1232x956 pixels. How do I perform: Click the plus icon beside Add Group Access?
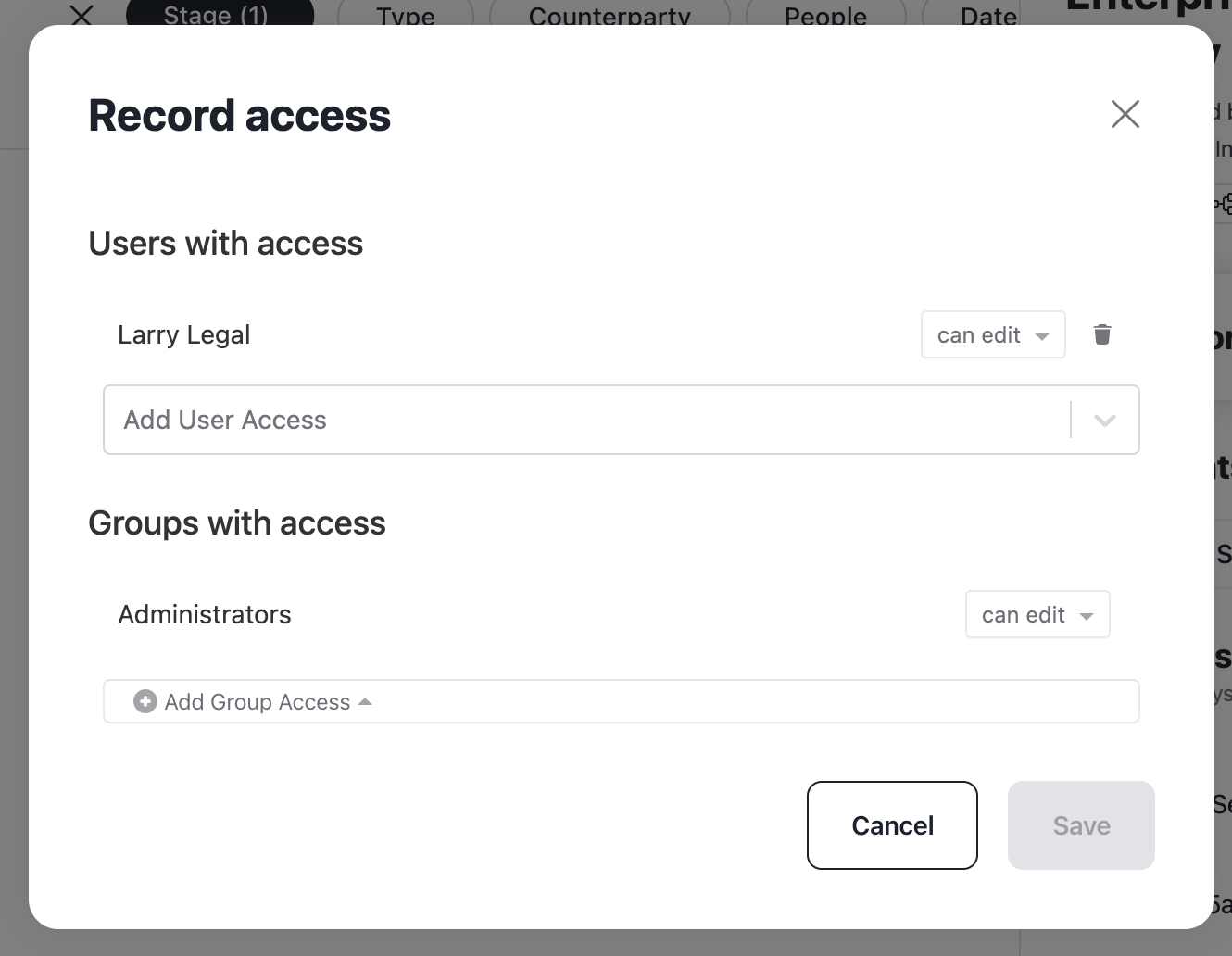pyautogui.click(x=145, y=701)
